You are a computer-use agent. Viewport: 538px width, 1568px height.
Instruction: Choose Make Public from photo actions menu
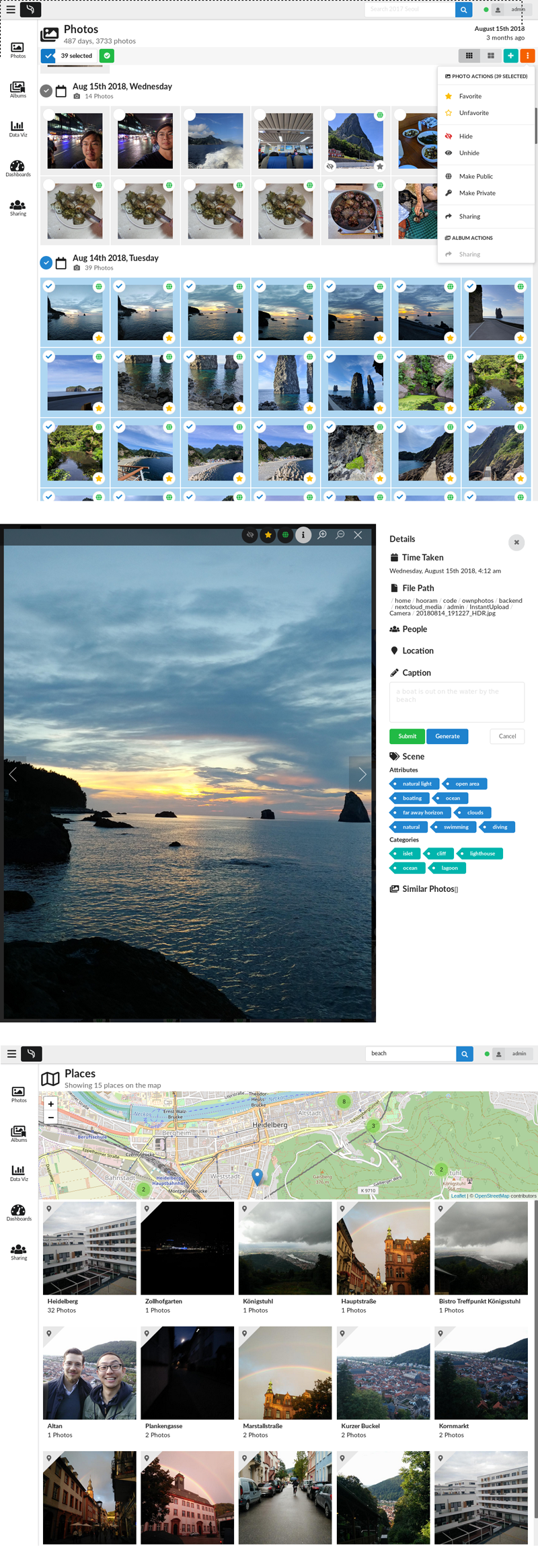(475, 176)
